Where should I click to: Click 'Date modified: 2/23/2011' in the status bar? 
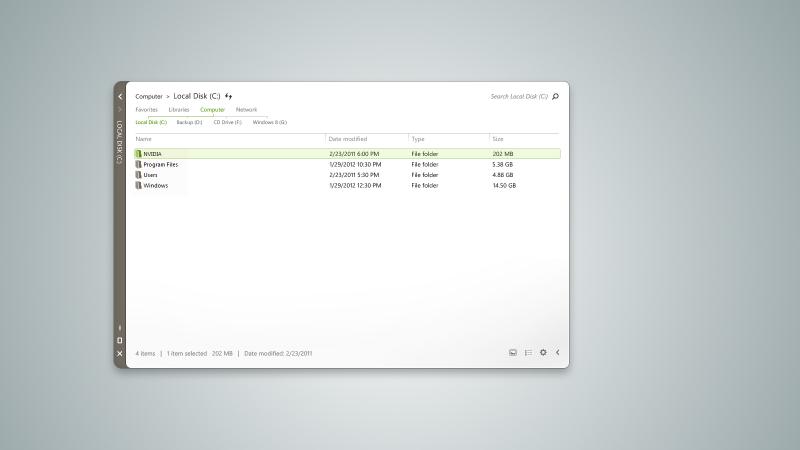(x=278, y=353)
